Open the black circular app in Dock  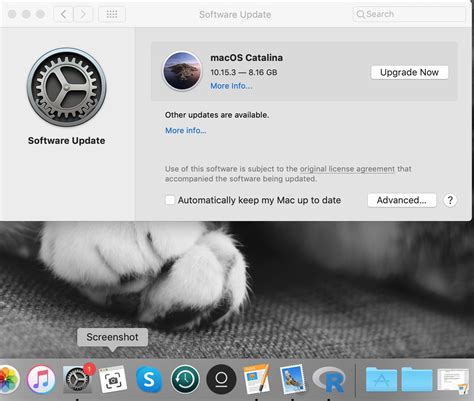click(x=221, y=379)
